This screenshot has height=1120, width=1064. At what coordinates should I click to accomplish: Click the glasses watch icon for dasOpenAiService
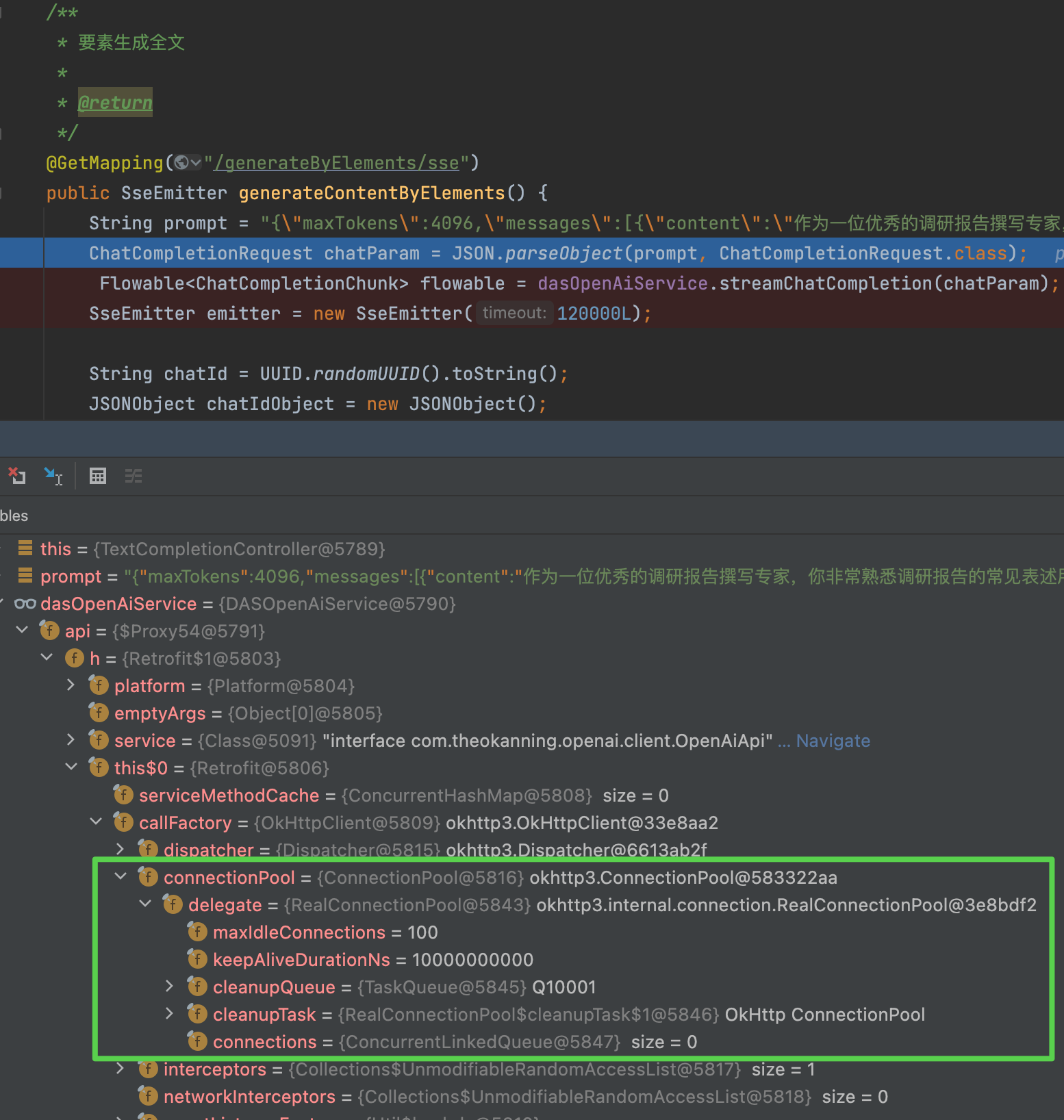coord(25,604)
